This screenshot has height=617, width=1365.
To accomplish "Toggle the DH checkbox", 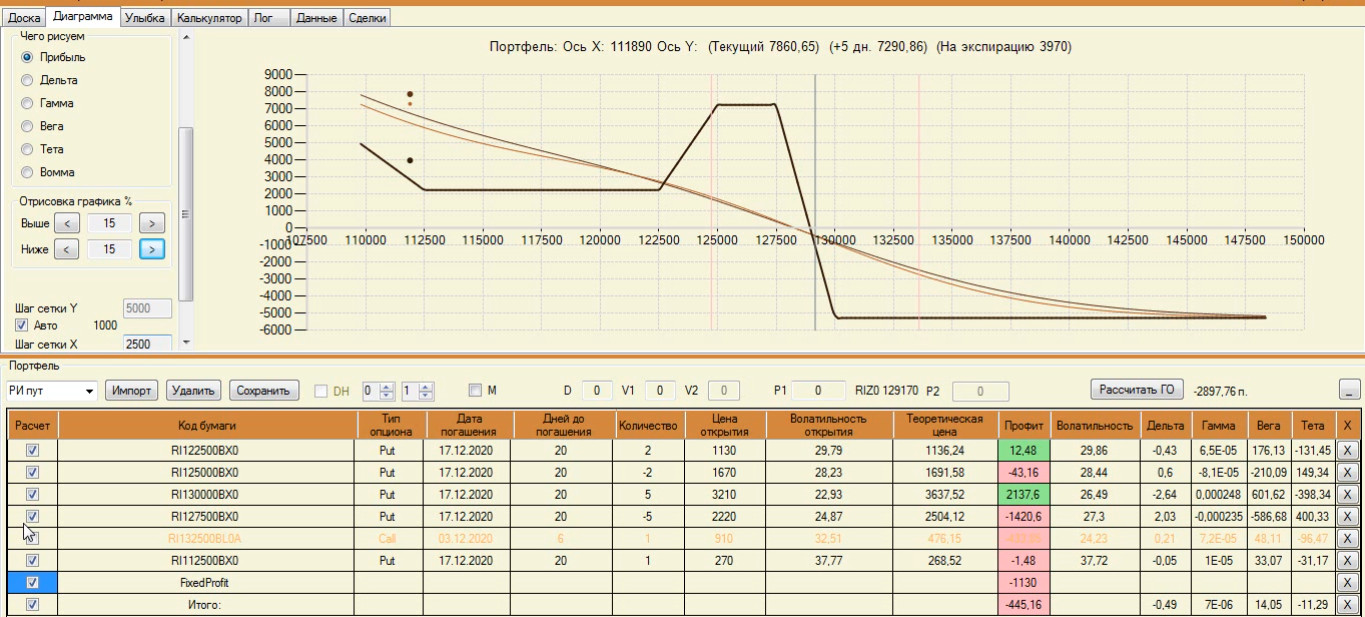I will point(321,390).
